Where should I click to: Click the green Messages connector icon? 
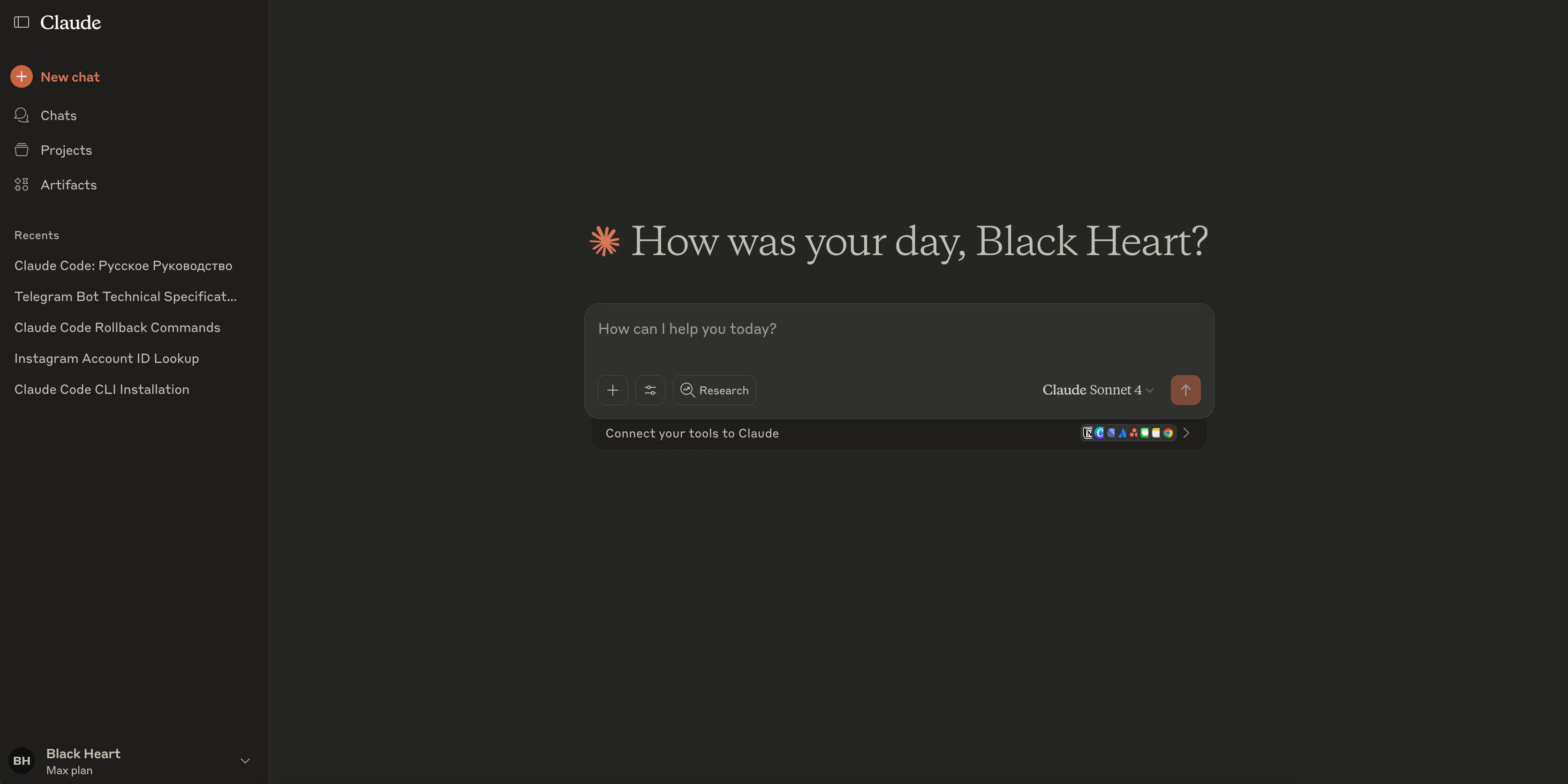point(1145,433)
